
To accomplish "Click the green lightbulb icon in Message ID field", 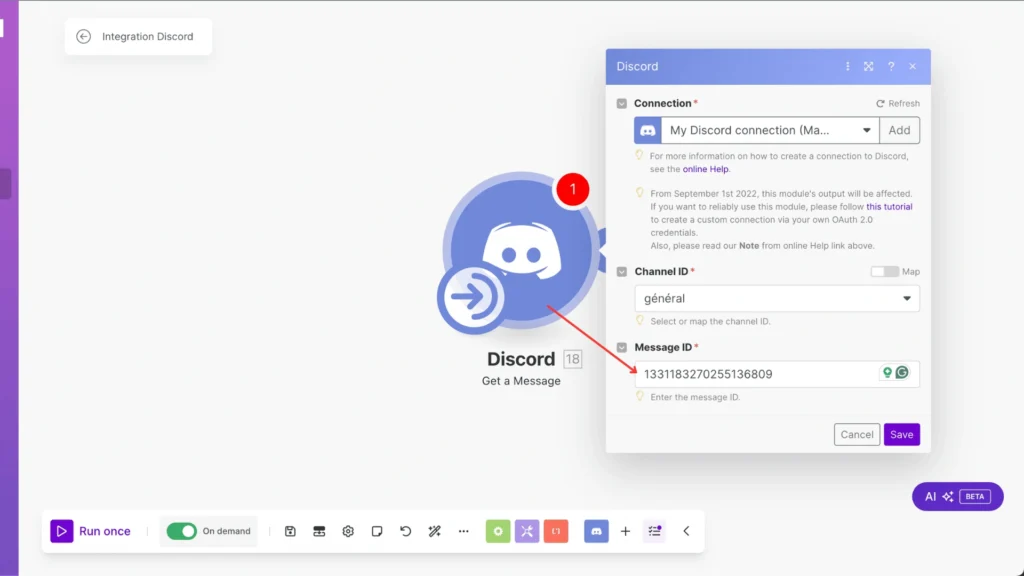I will [887, 372].
